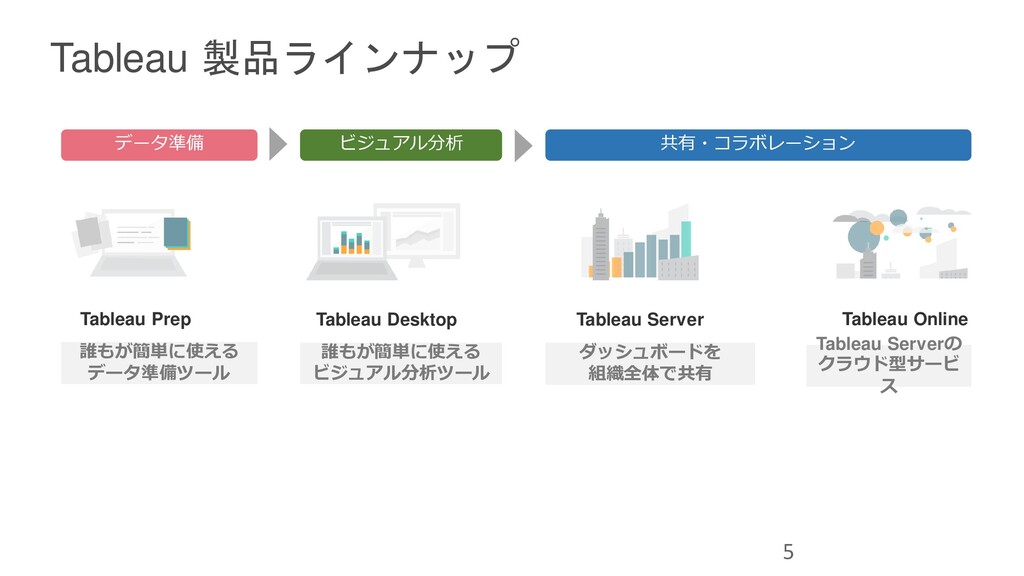The image size is (1024, 576).
Task: Click the Tableau Server product name
Action: [640, 319]
